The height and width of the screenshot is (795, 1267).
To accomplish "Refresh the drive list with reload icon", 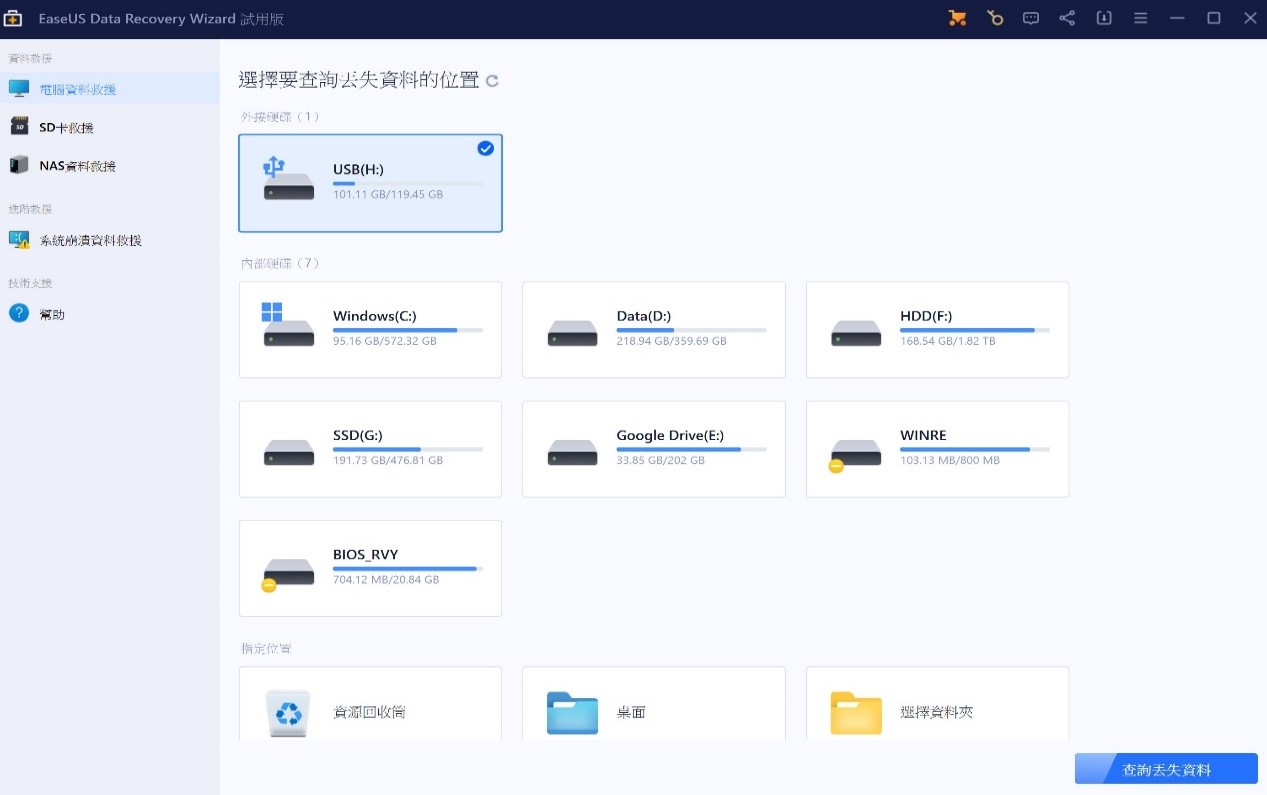I will pos(492,81).
